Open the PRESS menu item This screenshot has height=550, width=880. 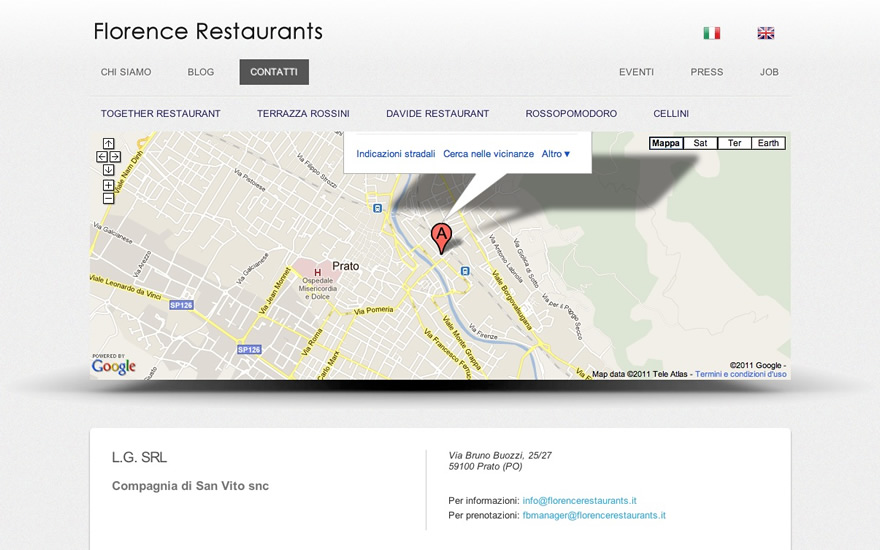click(x=707, y=72)
